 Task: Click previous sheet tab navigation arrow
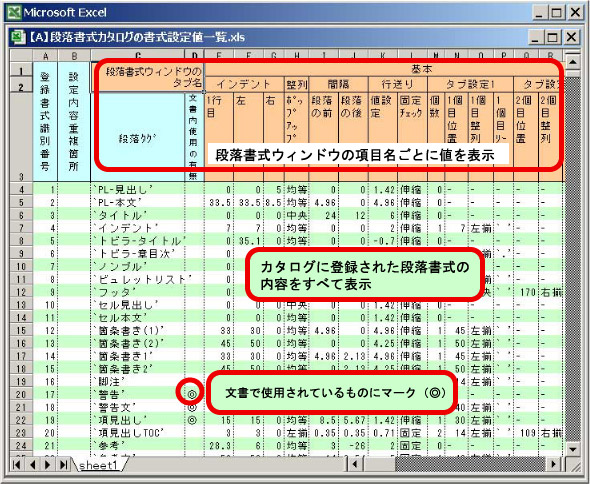point(32,464)
